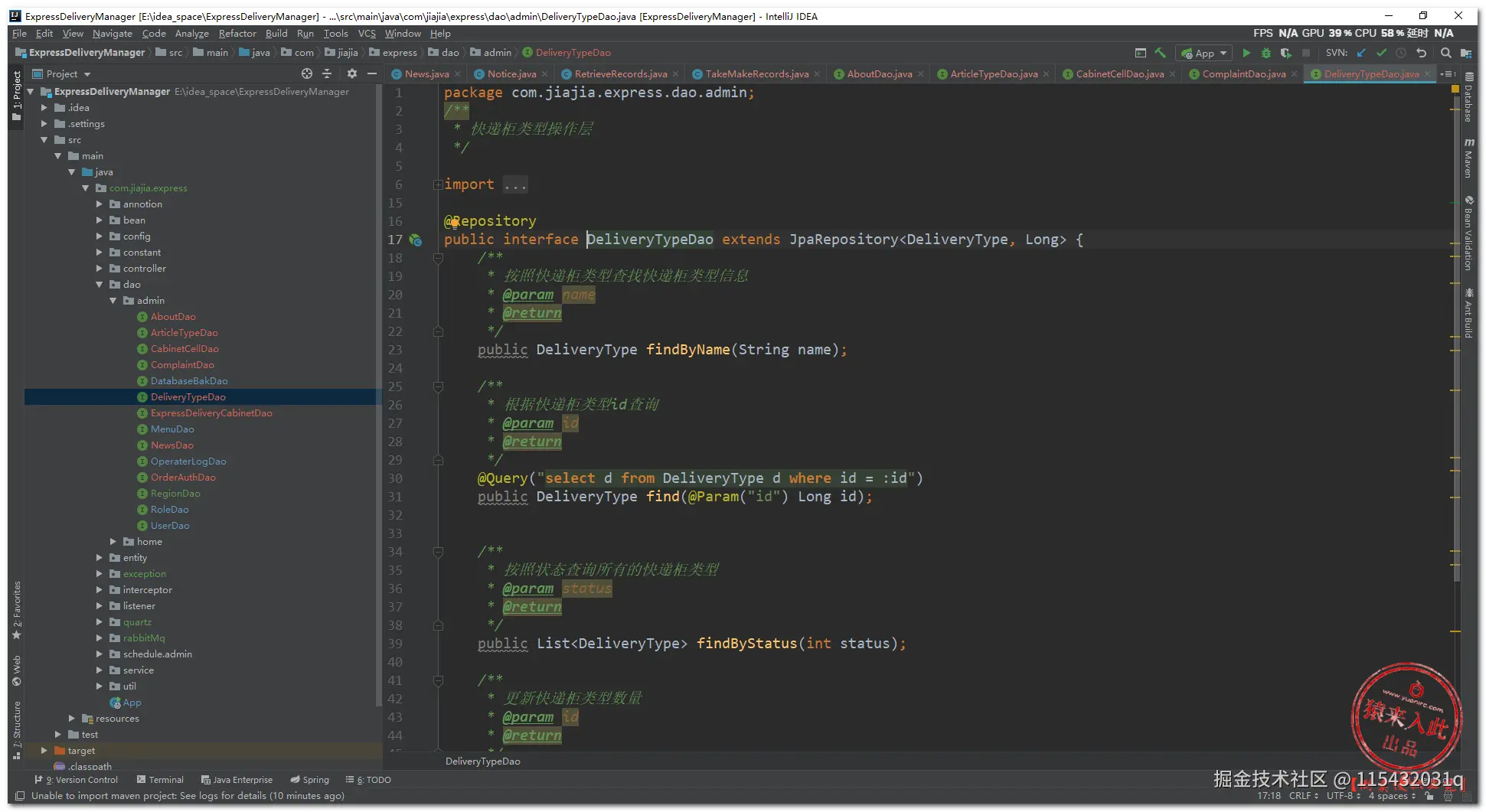Run the App configuration with the green play icon

(x=1246, y=53)
